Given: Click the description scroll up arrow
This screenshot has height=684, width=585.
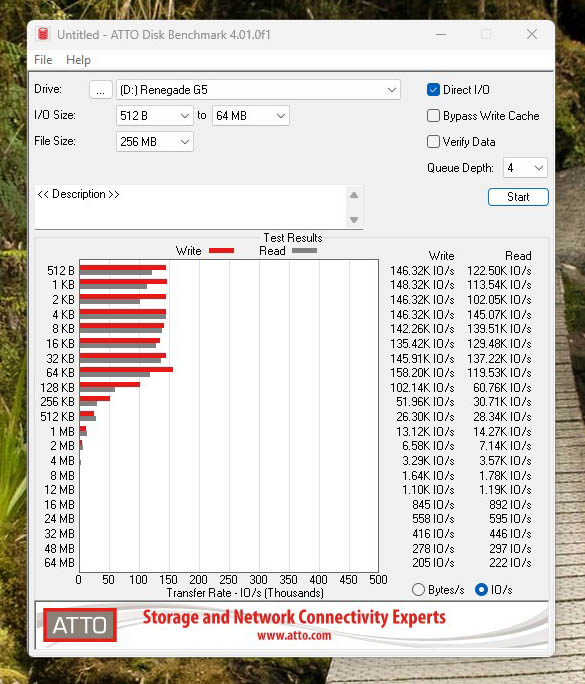Looking at the screenshot, I should [x=354, y=195].
